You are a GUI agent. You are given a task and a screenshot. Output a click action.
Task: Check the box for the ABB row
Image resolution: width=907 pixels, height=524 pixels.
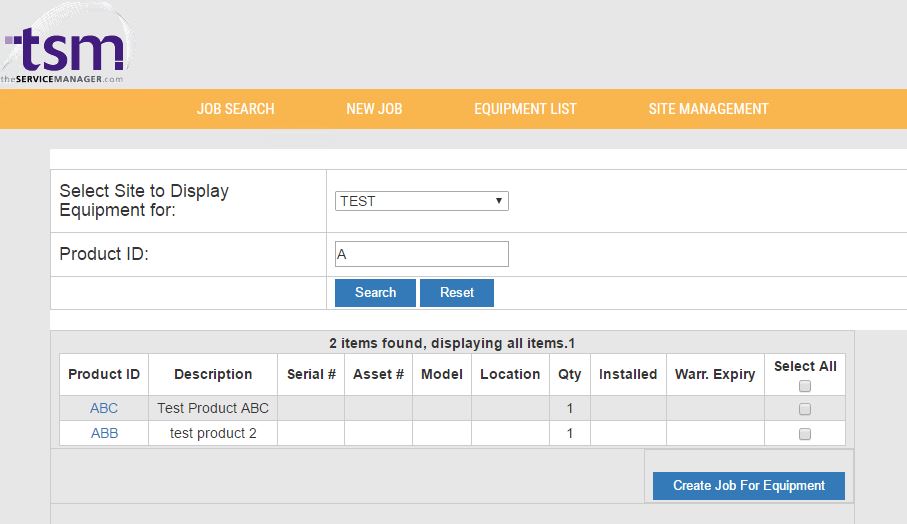(805, 434)
